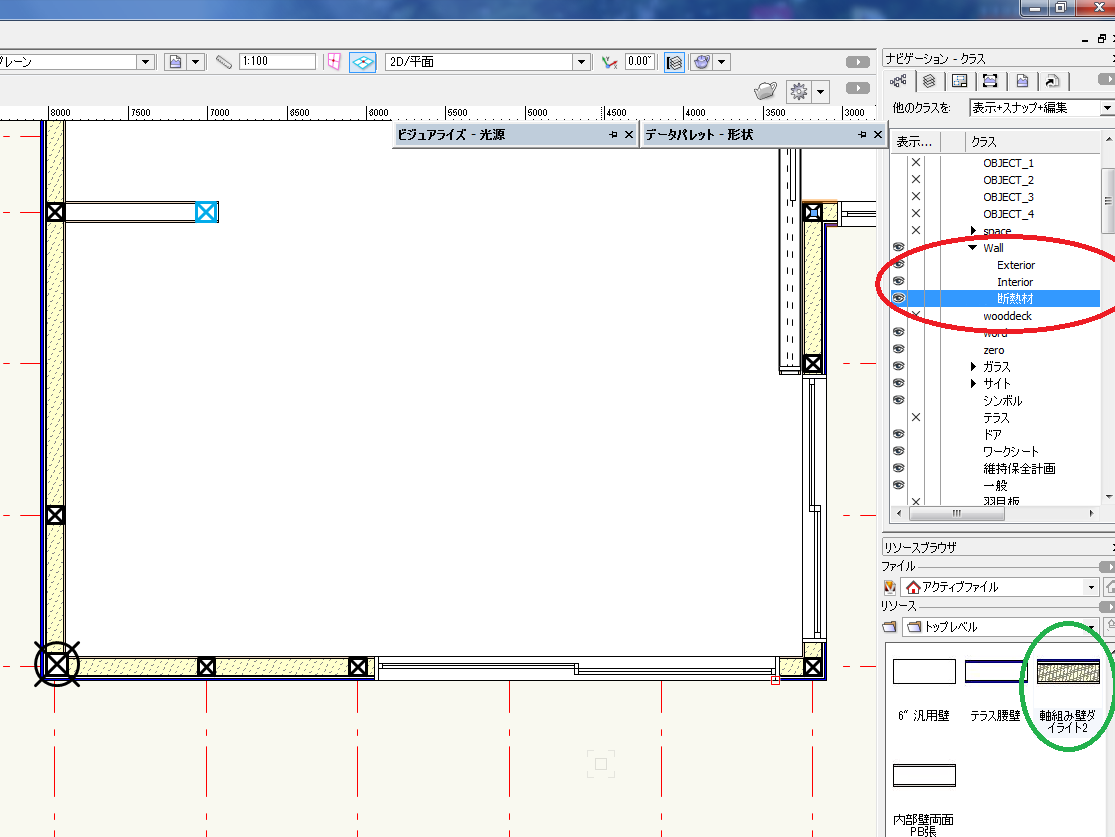Screen dimensions: 1115x837
Task: Click the layer scale ruler icon
Action: 223,62
